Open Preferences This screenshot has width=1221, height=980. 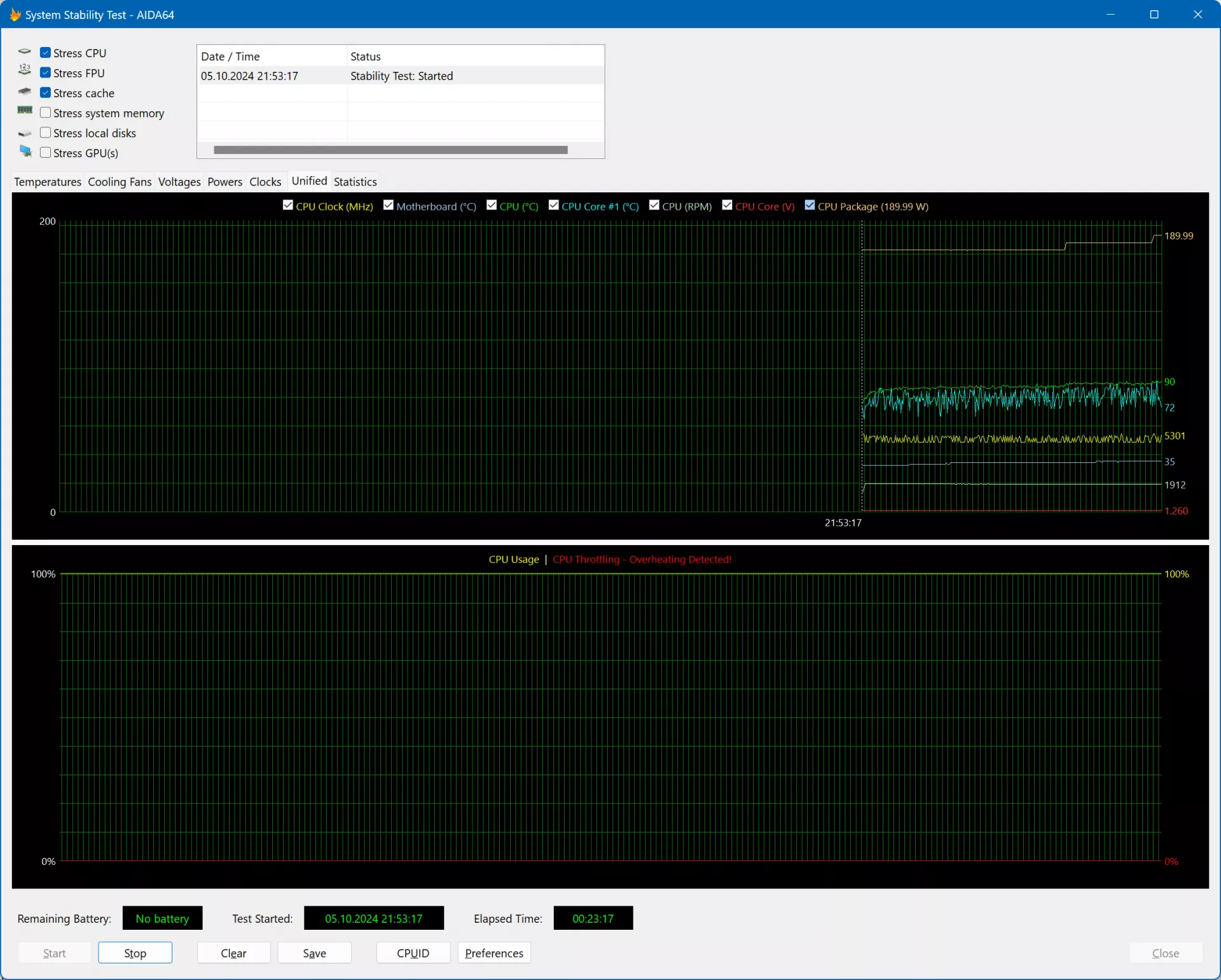494,953
